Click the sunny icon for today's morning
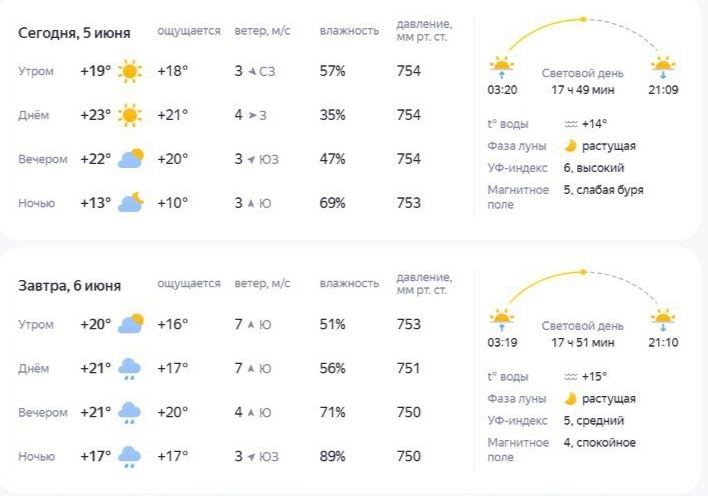 coord(130,71)
